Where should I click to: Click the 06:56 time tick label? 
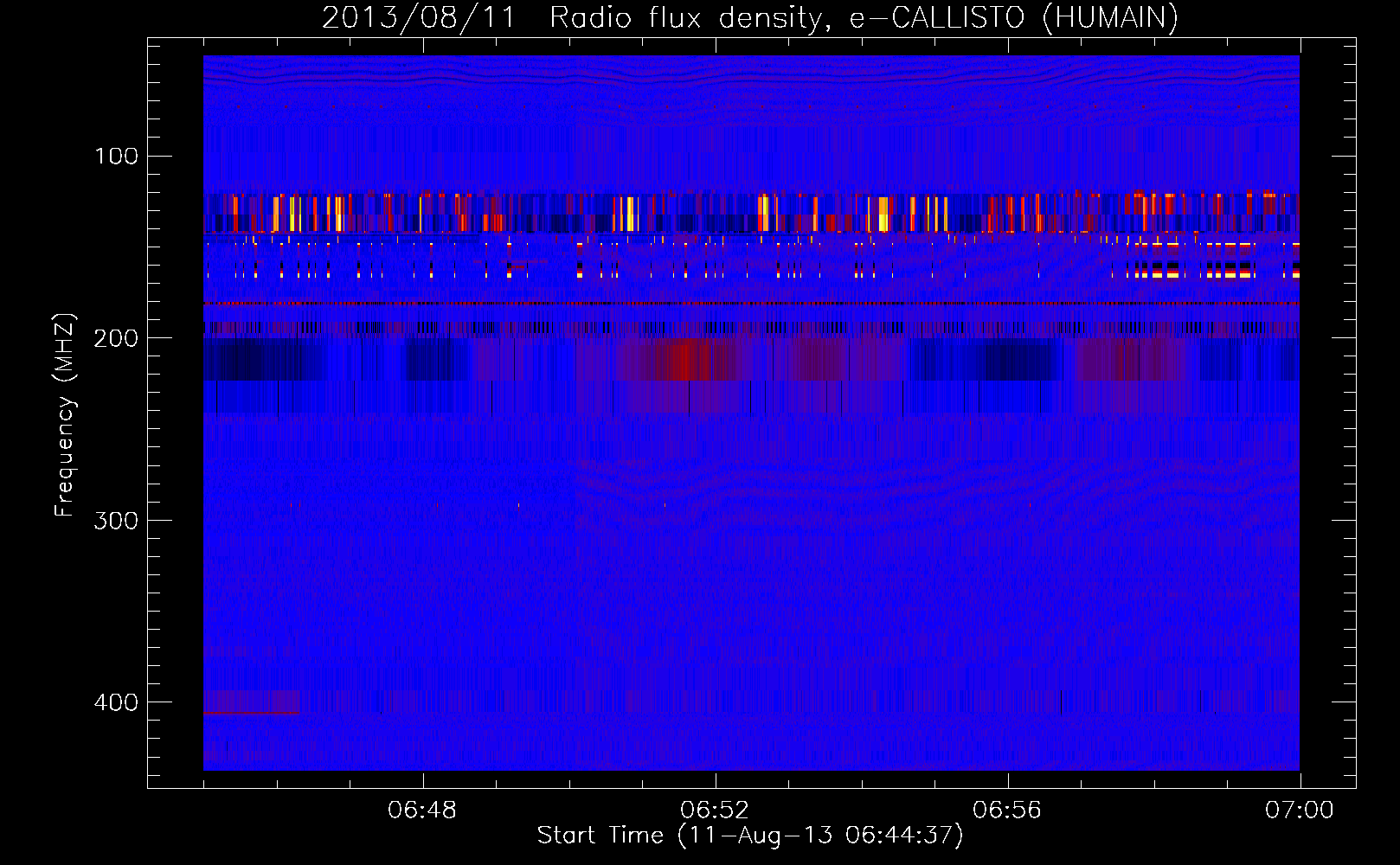(x=1007, y=811)
